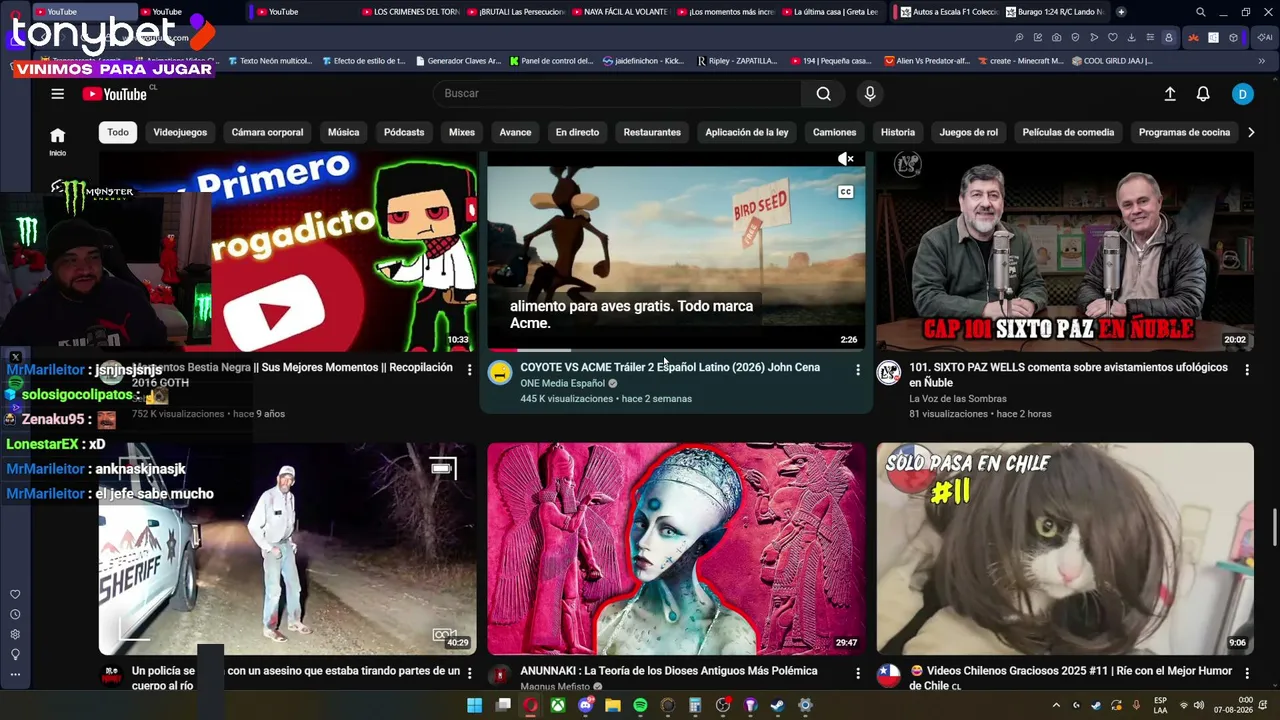Image resolution: width=1280 pixels, height=720 pixels.
Task: Filter by Cámara corporal chip
Action: [x=267, y=132]
